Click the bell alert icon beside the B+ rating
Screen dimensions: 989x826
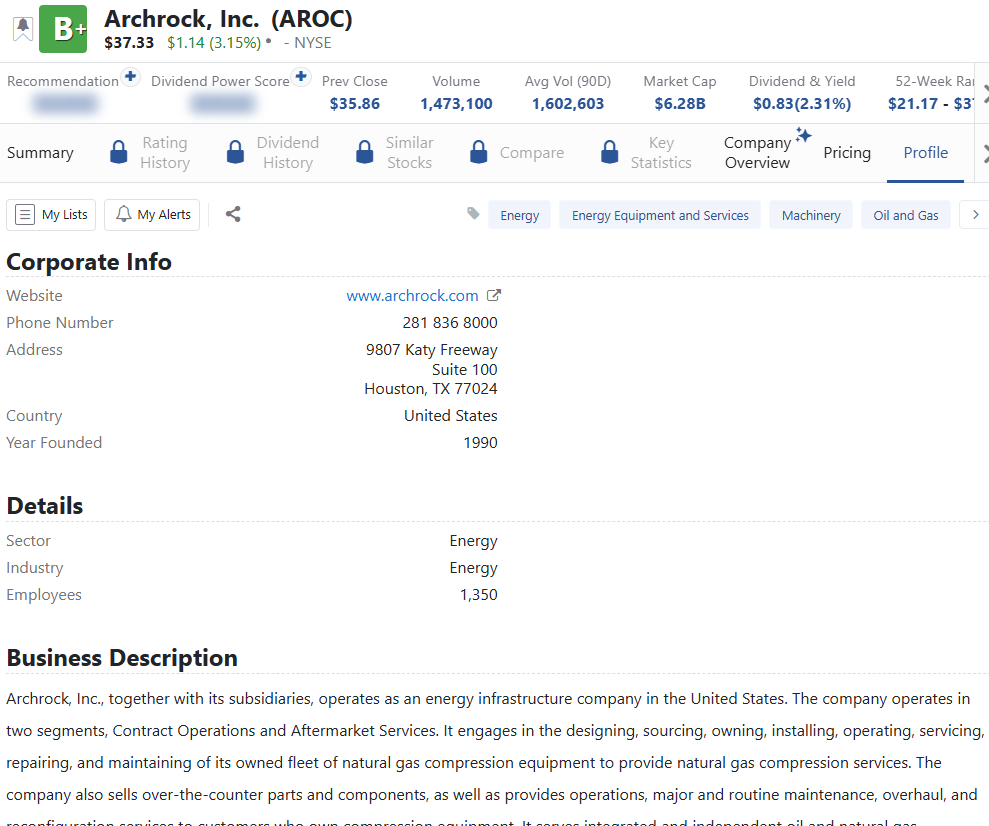(x=22, y=29)
